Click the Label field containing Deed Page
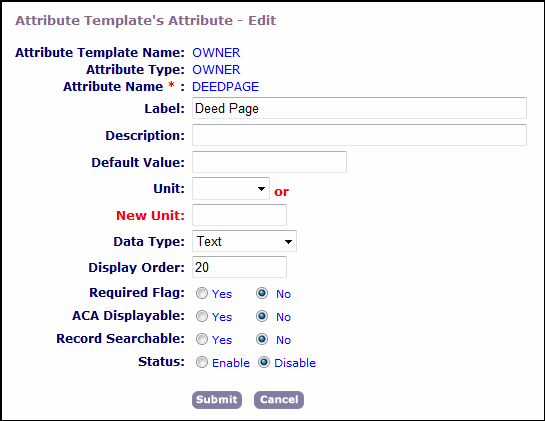The image size is (545, 421). (359, 108)
